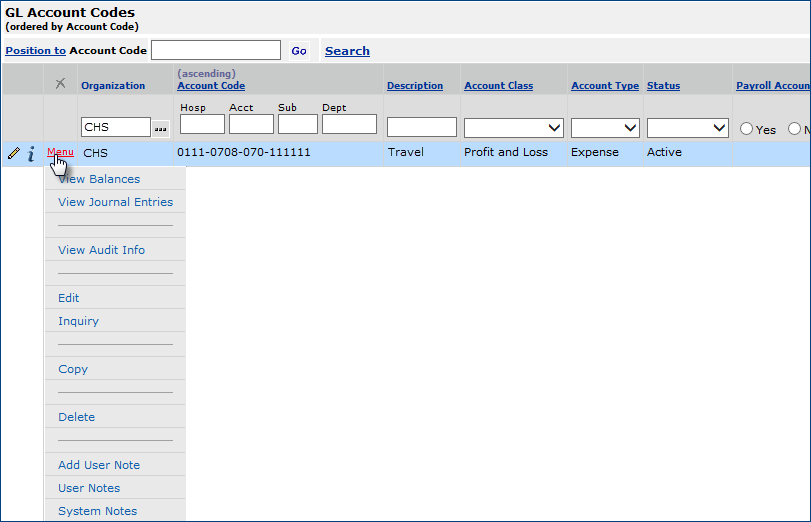Image resolution: width=811 pixels, height=522 pixels.
Task: Click the Search link
Action: point(347,51)
